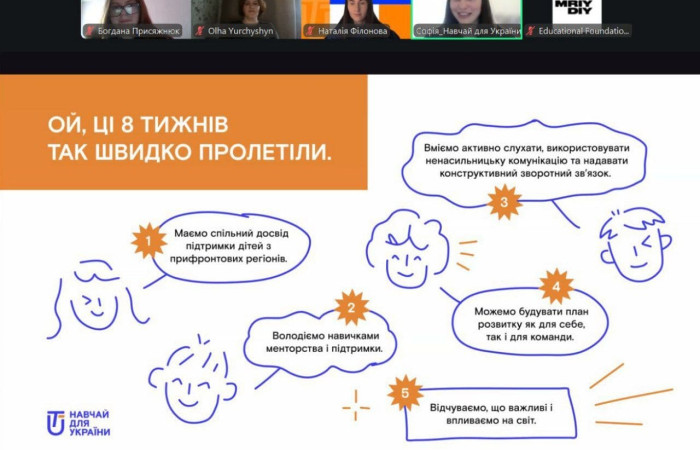The image size is (700, 450).
Task: Click the Софія_Навчай для України name label
Action: click(470, 31)
